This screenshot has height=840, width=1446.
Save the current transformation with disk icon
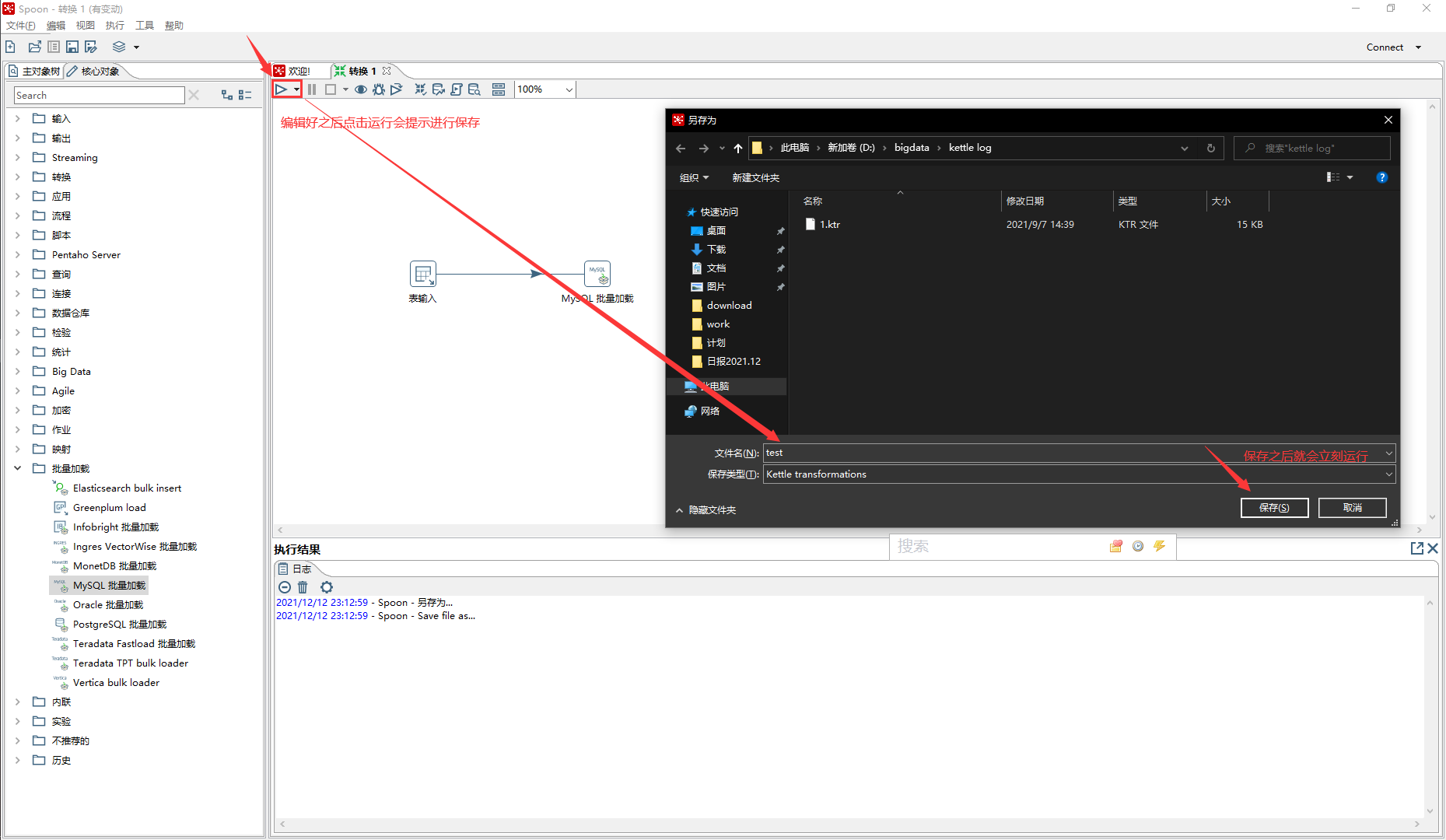tap(72, 47)
